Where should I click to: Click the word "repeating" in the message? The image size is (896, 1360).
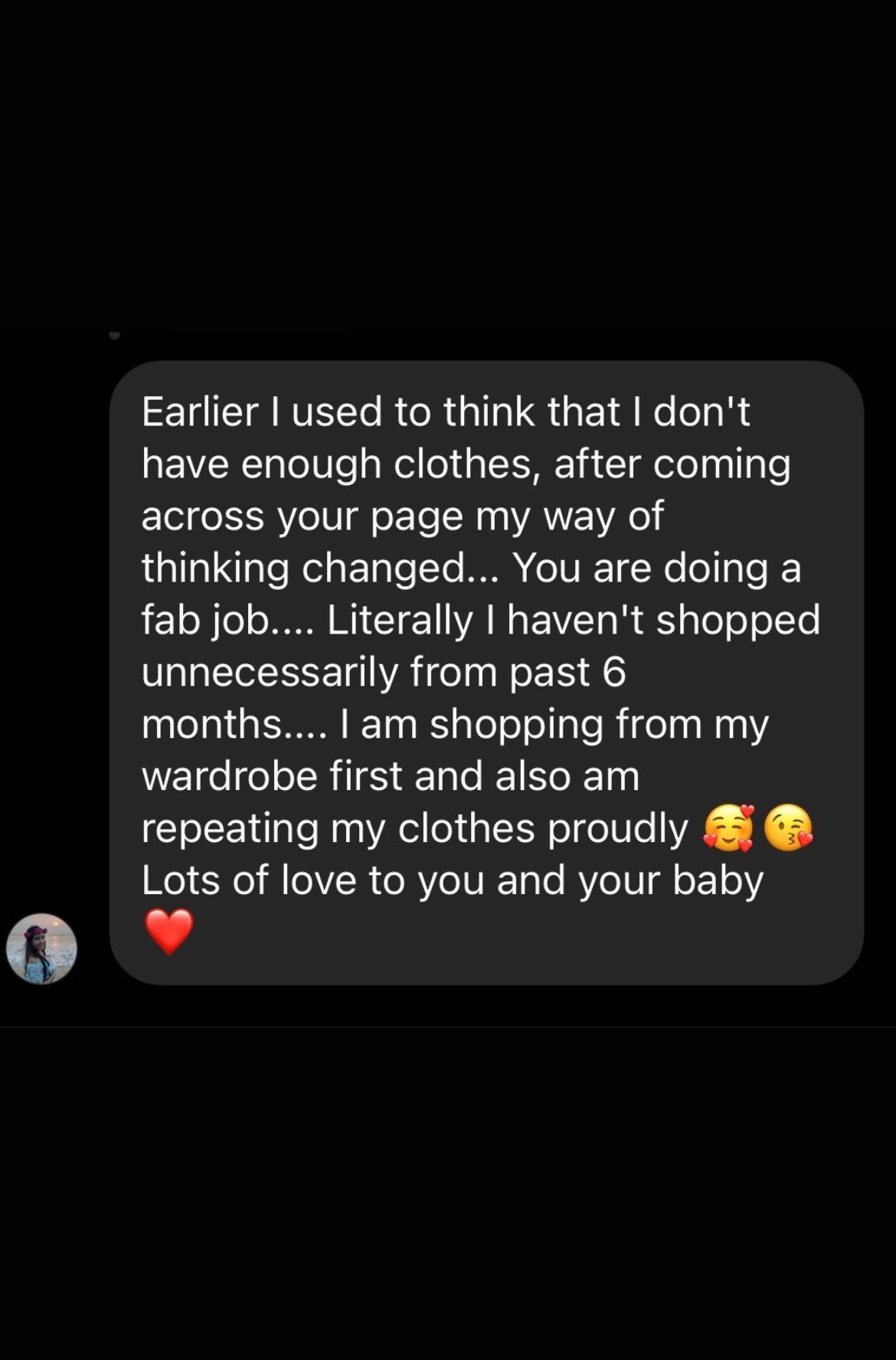coord(230,830)
